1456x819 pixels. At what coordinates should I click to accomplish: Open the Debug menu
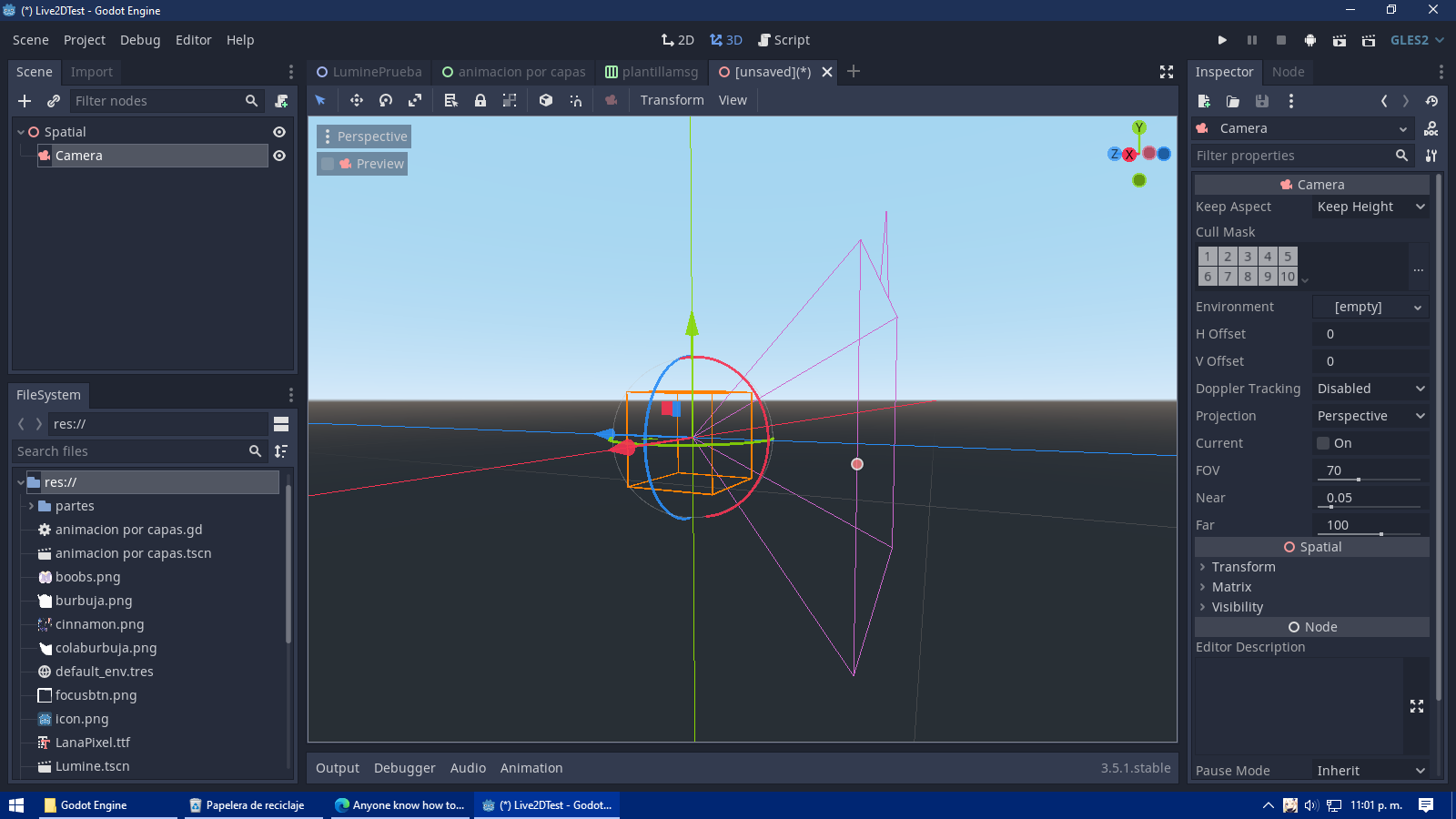(x=140, y=39)
